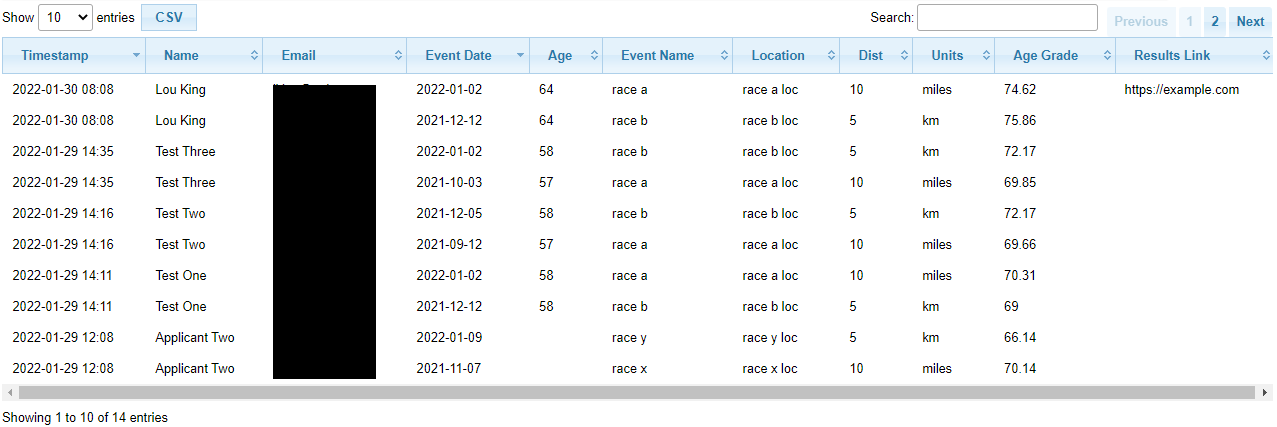Image resolution: width=1277 pixels, height=427 pixels.
Task: Sort by Age Grade column header
Action: point(1055,56)
